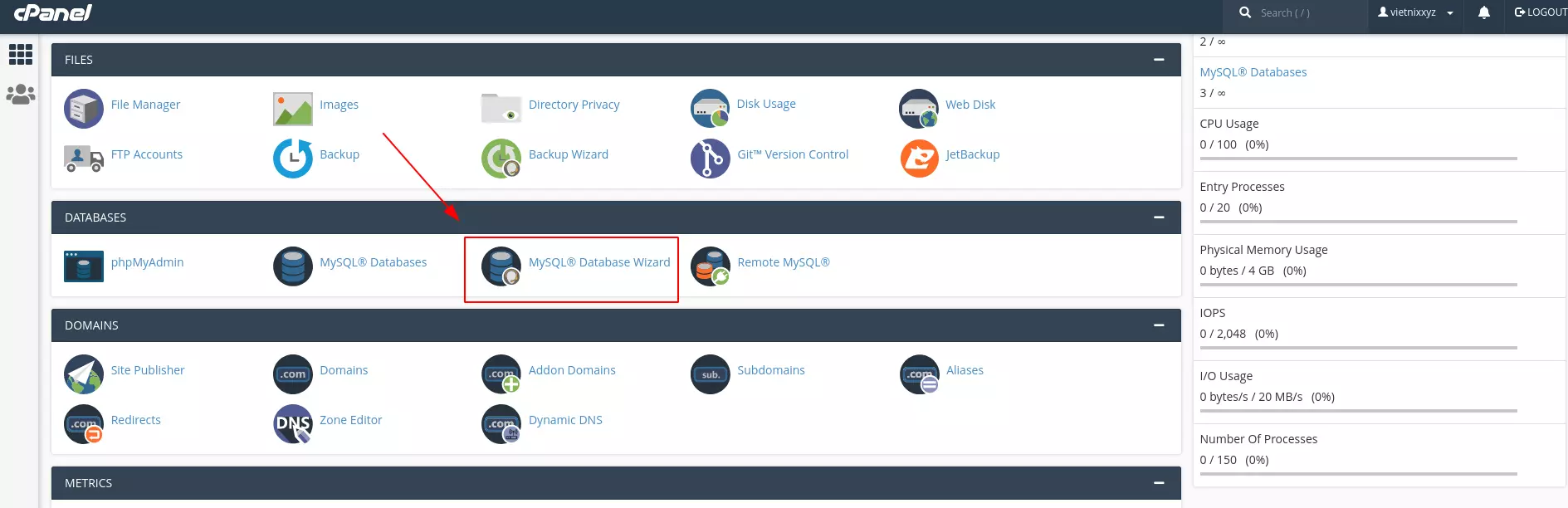
Task: Open the Git Version Control icon
Action: tap(711, 159)
